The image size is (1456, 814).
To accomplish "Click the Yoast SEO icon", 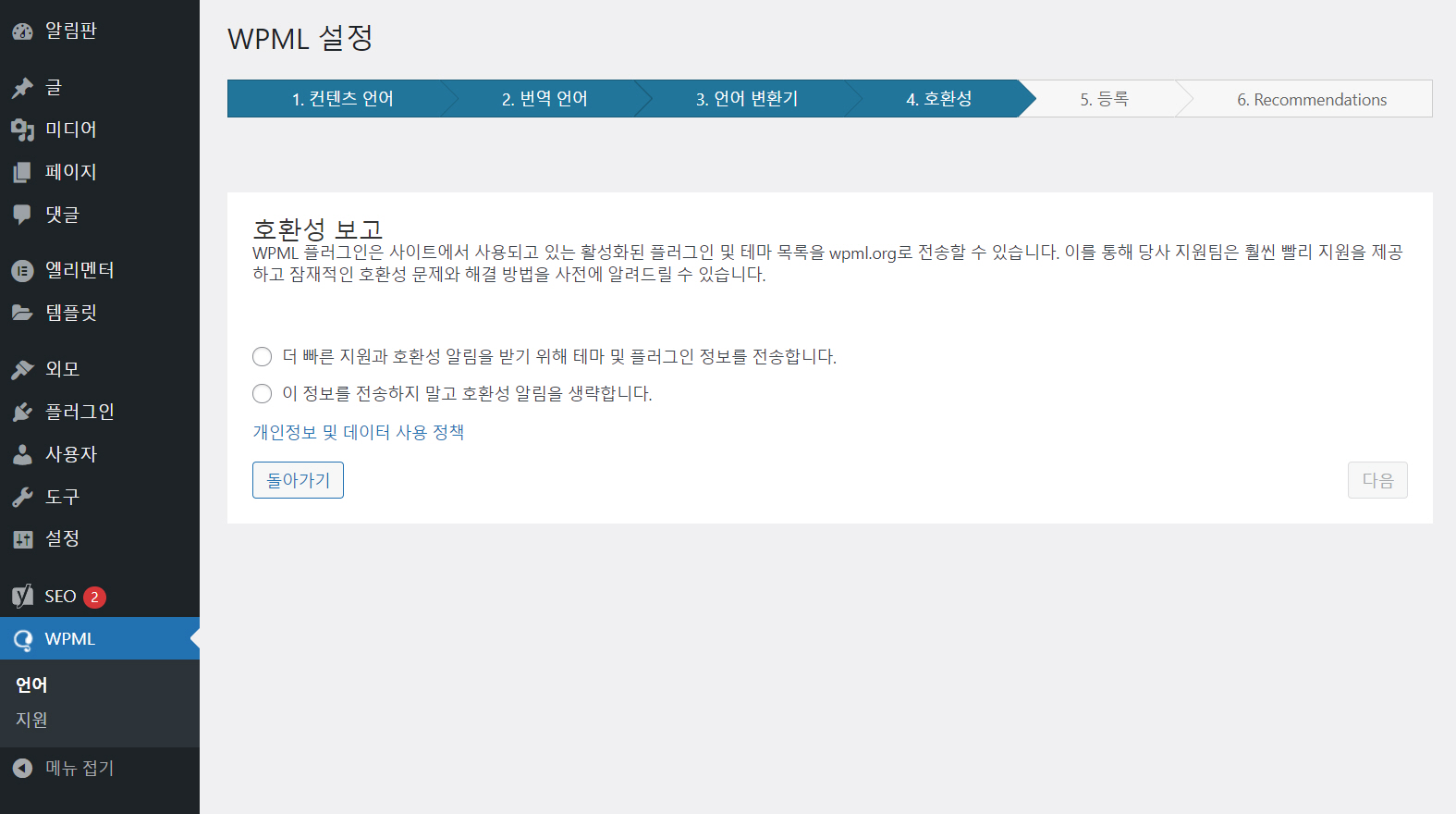I will (23, 597).
